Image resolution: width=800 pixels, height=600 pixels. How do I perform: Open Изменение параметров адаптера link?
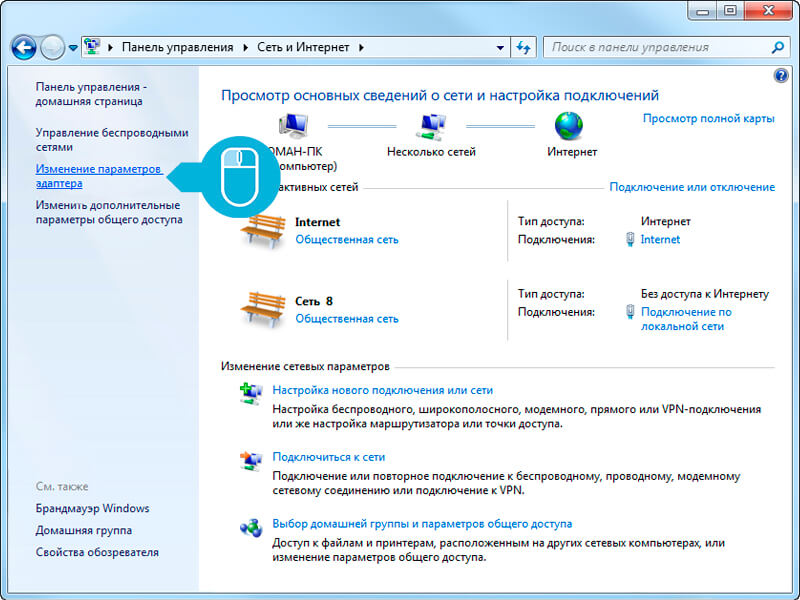(99, 176)
